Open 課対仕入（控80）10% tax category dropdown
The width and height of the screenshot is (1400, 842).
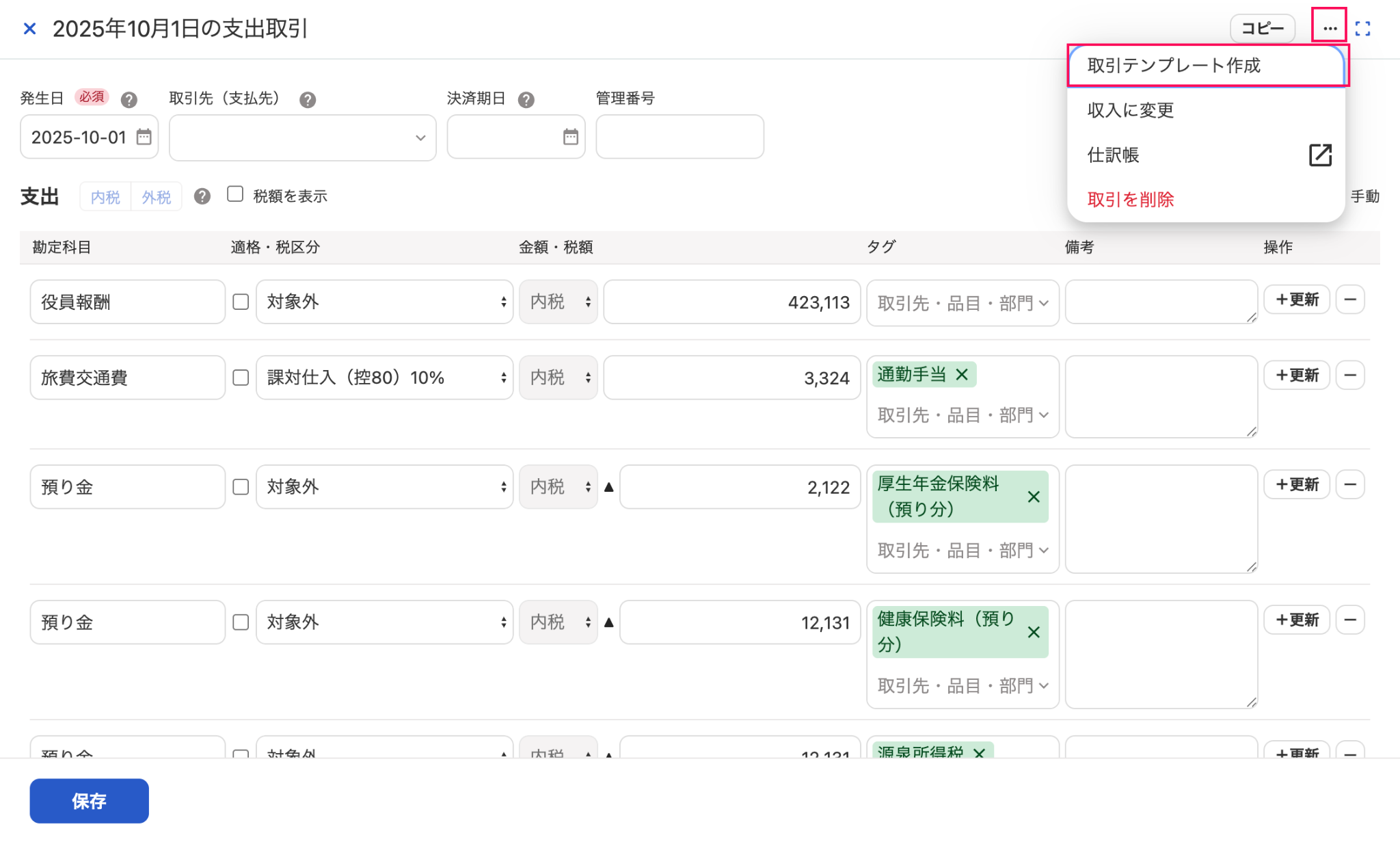pyautogui.click(x=385, y=378)
